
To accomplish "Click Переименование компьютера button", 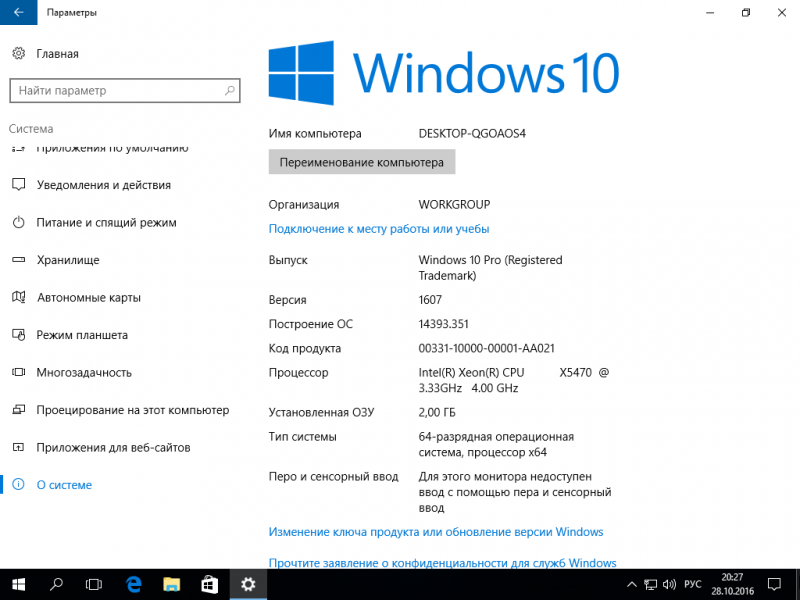I will (362, 162).
